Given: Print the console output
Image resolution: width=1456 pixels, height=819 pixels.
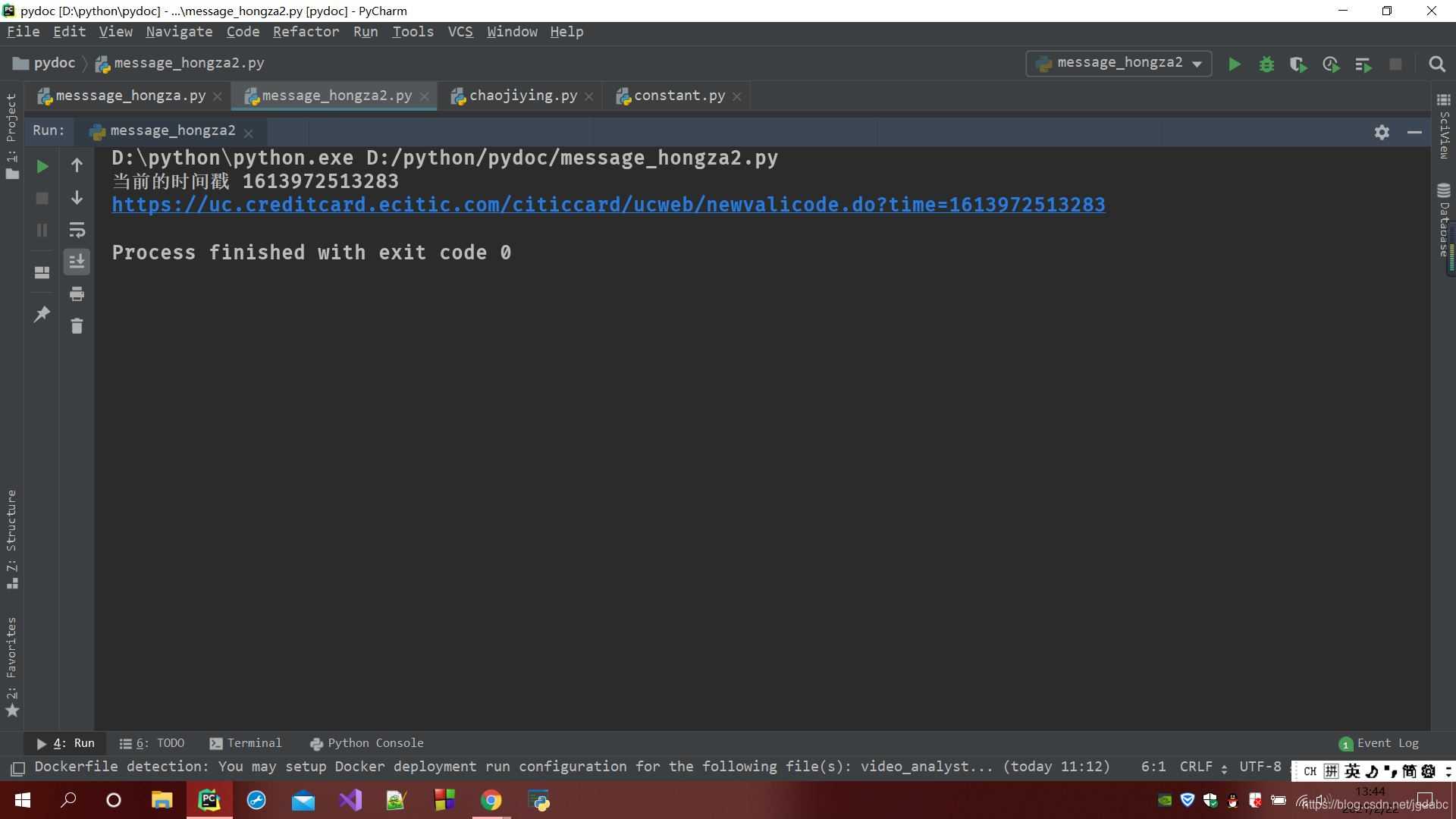Looking at the screenshot, I should tap(77, 293).
